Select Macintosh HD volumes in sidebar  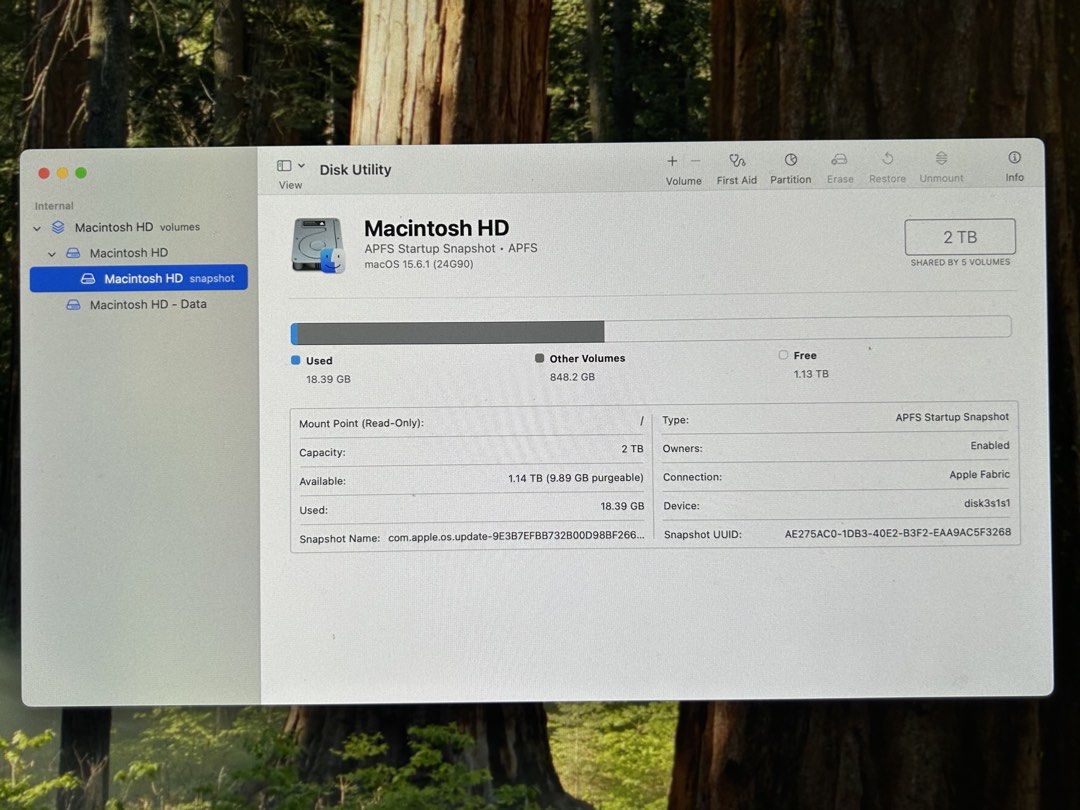(x=138, y=227)
